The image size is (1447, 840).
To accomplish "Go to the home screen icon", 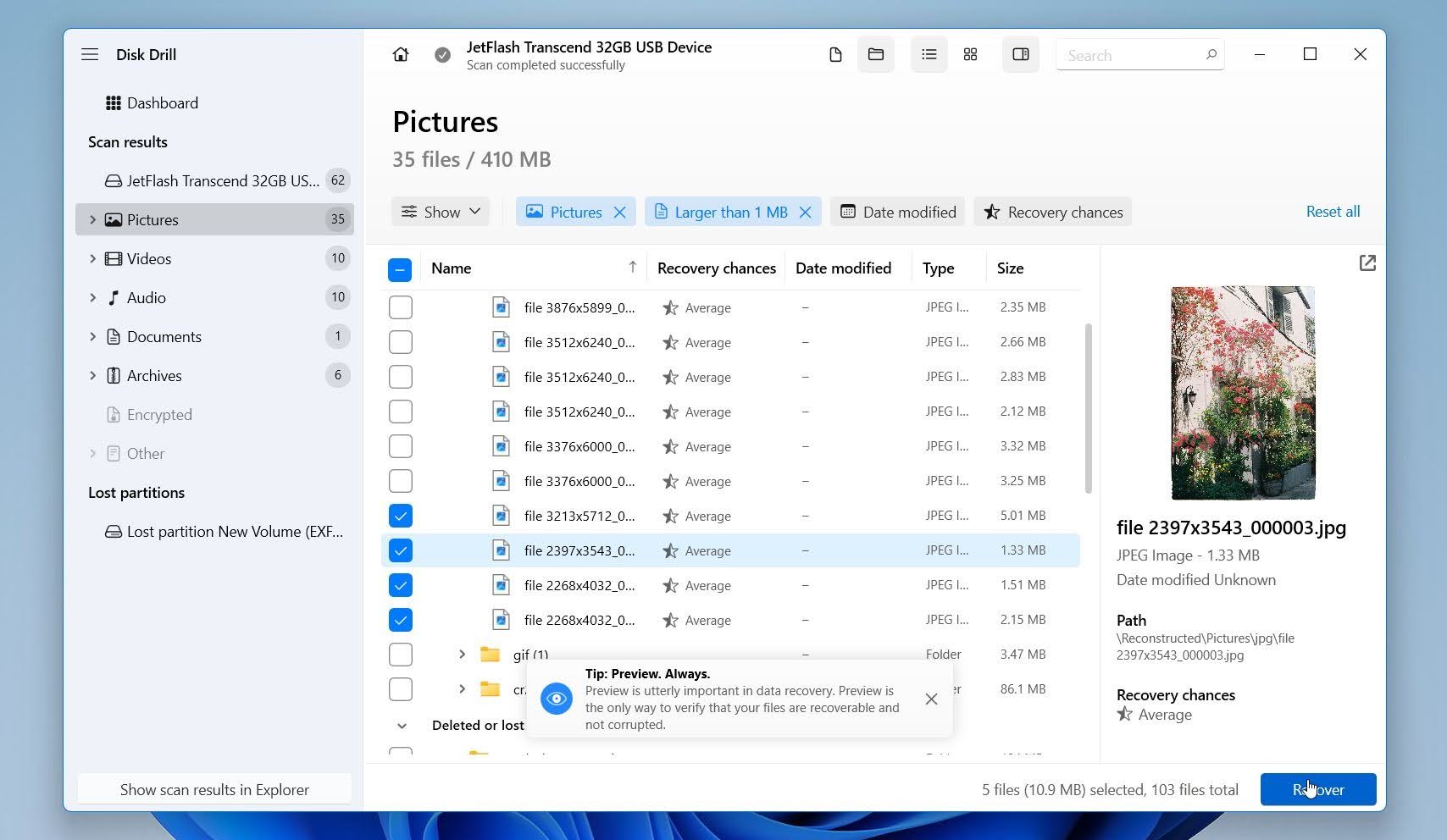I will [x=401, y=54].
